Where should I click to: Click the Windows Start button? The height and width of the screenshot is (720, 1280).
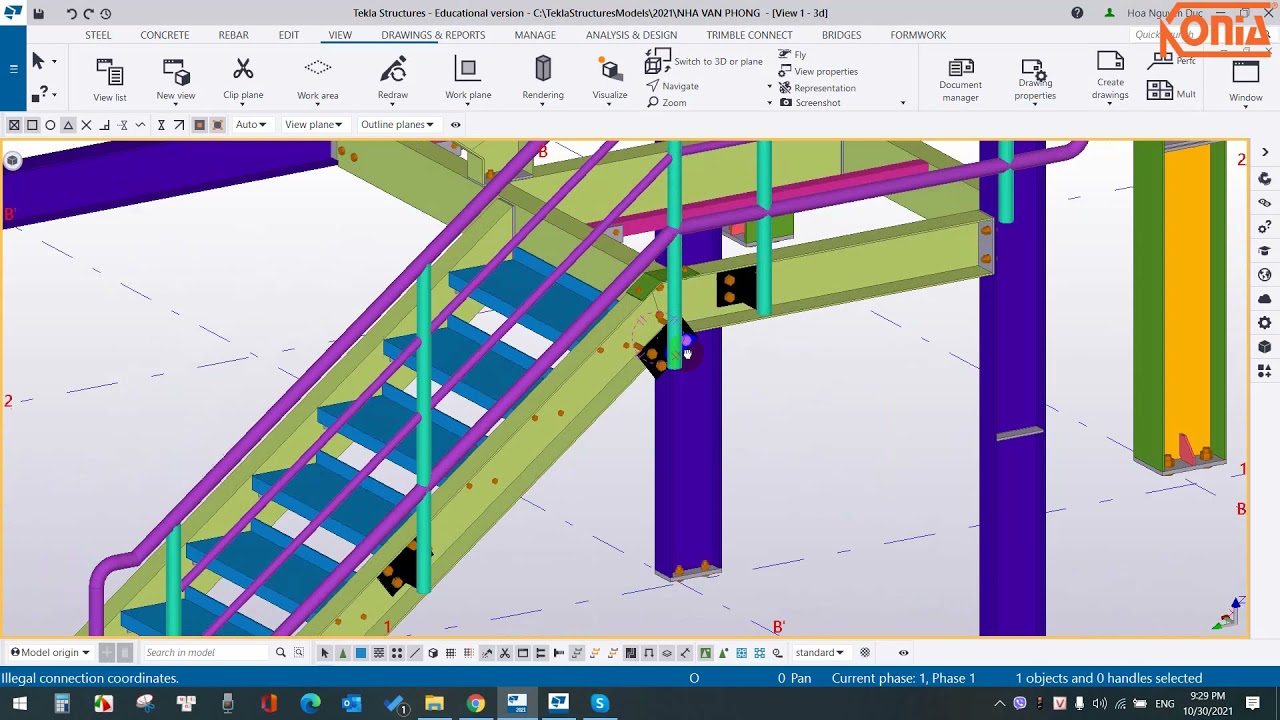[x=20, y=704]
